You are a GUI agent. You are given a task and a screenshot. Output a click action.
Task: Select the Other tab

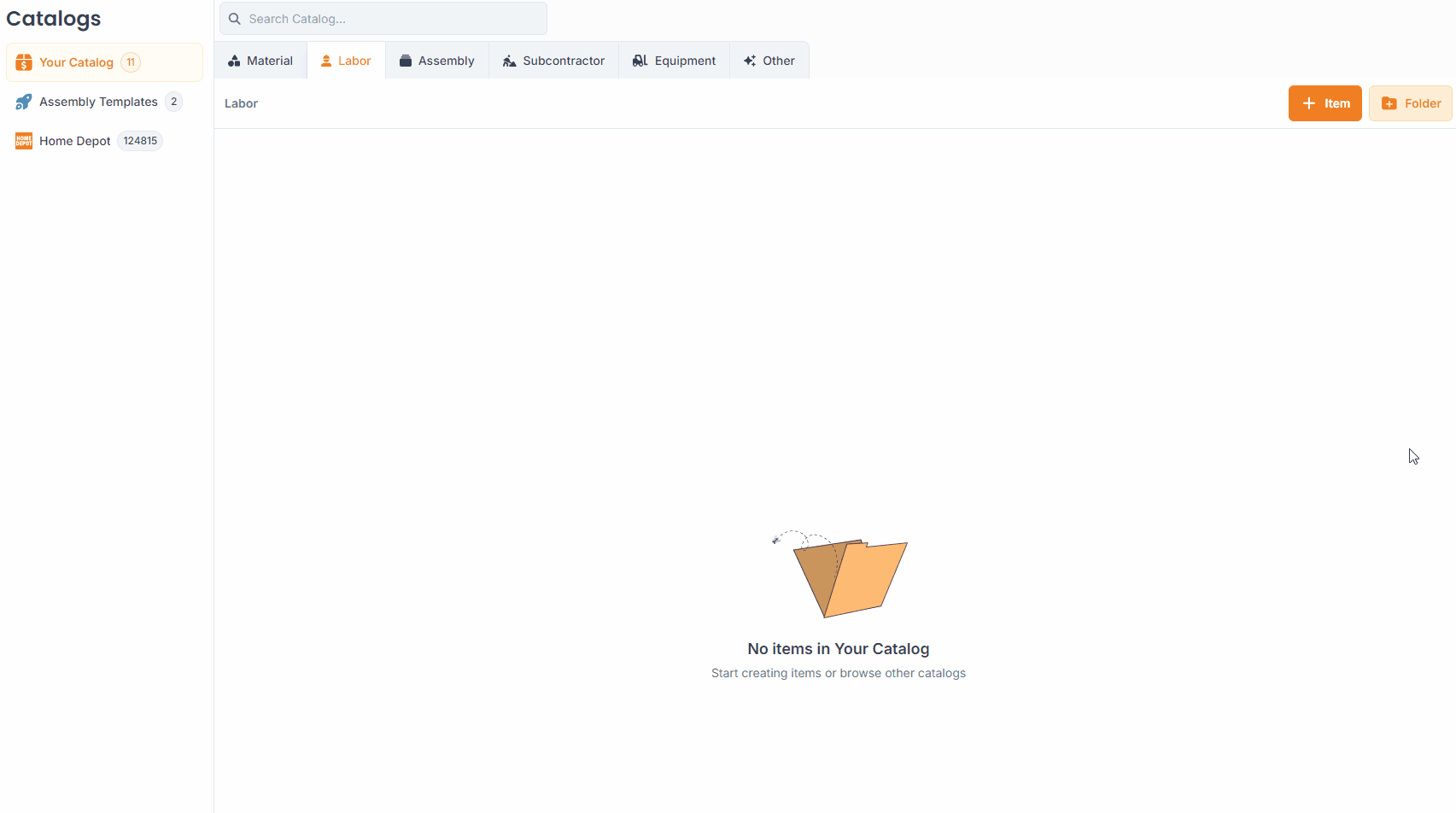pos(769,60)
